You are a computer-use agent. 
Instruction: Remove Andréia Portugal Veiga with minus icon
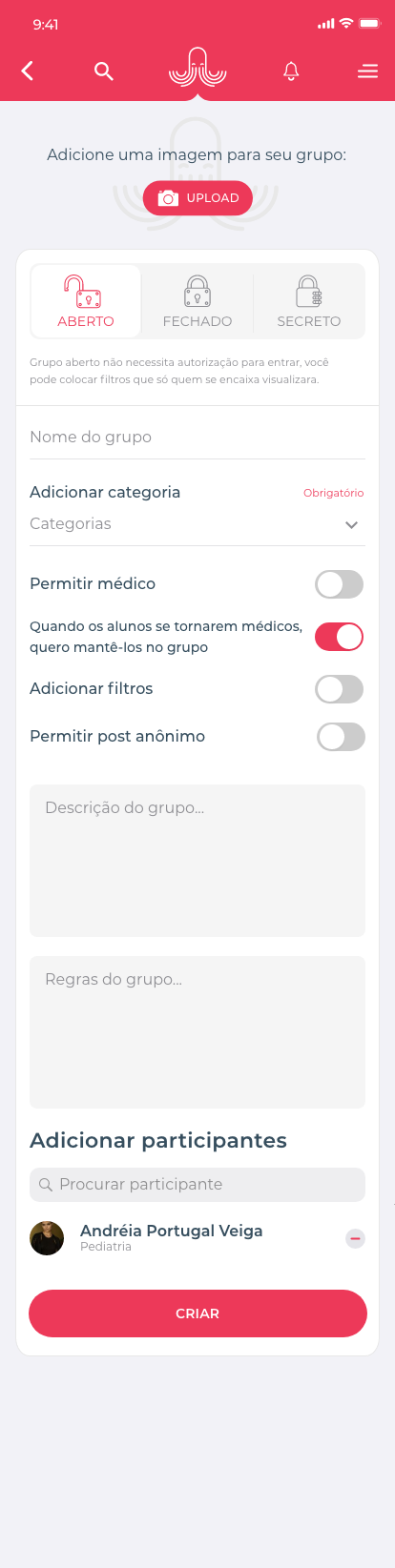tap(355, 1238)
